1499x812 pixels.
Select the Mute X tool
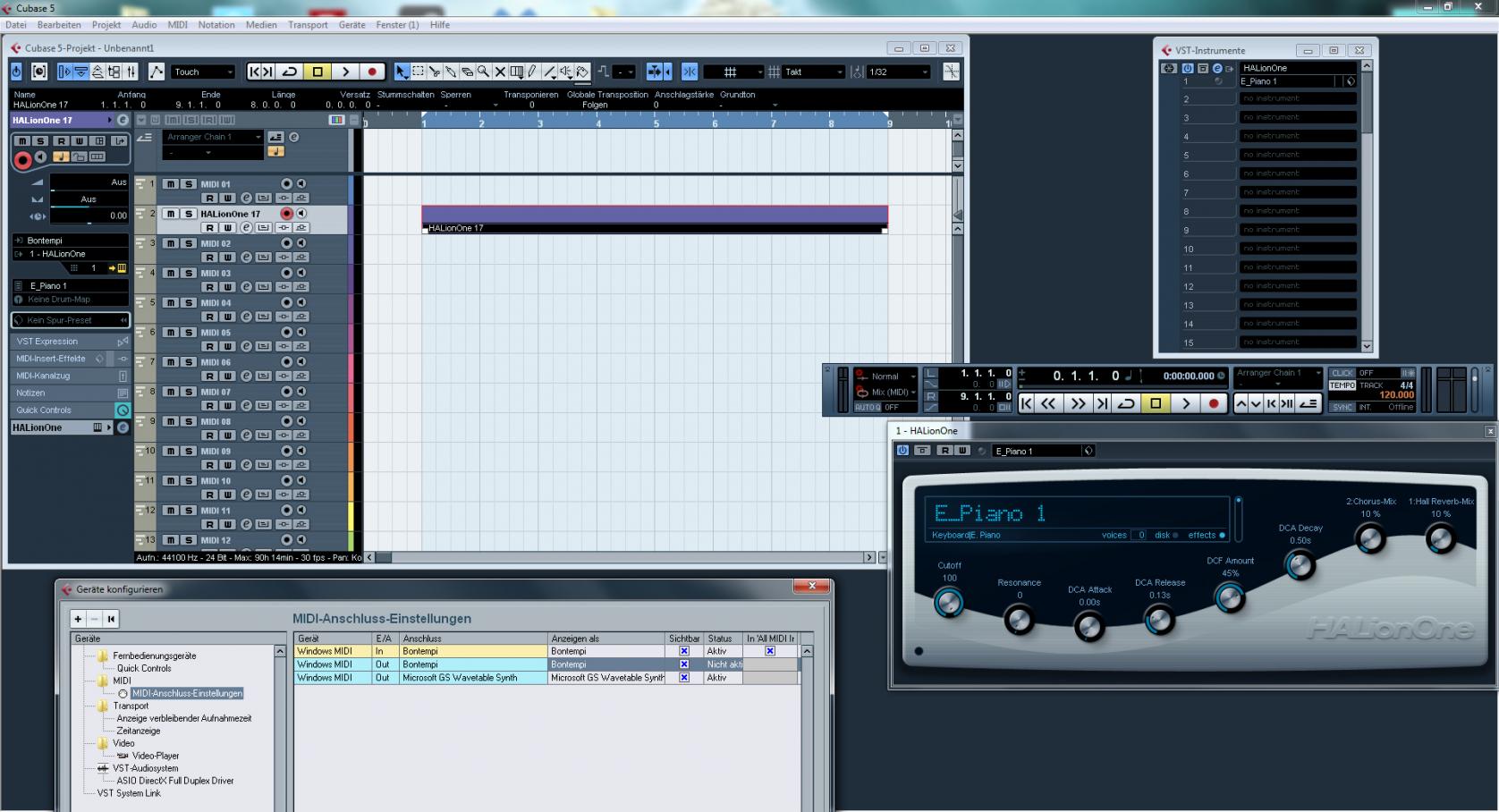pos(499,72)
